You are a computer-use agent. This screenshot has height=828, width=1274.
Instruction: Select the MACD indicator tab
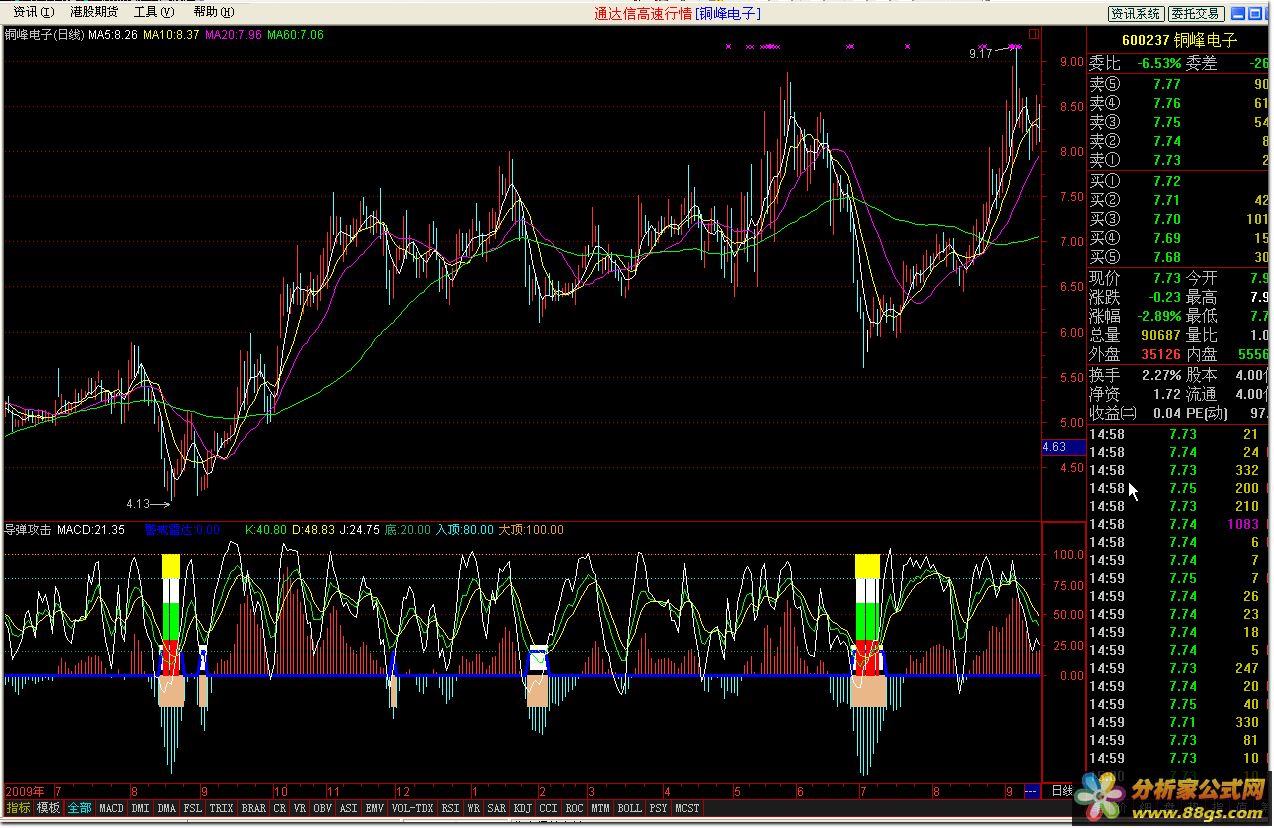tap(111, 808)
